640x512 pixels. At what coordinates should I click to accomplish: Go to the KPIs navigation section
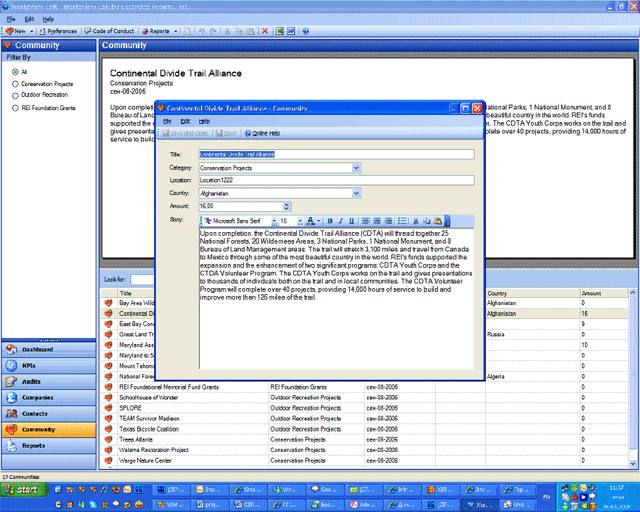coord(49,365)
